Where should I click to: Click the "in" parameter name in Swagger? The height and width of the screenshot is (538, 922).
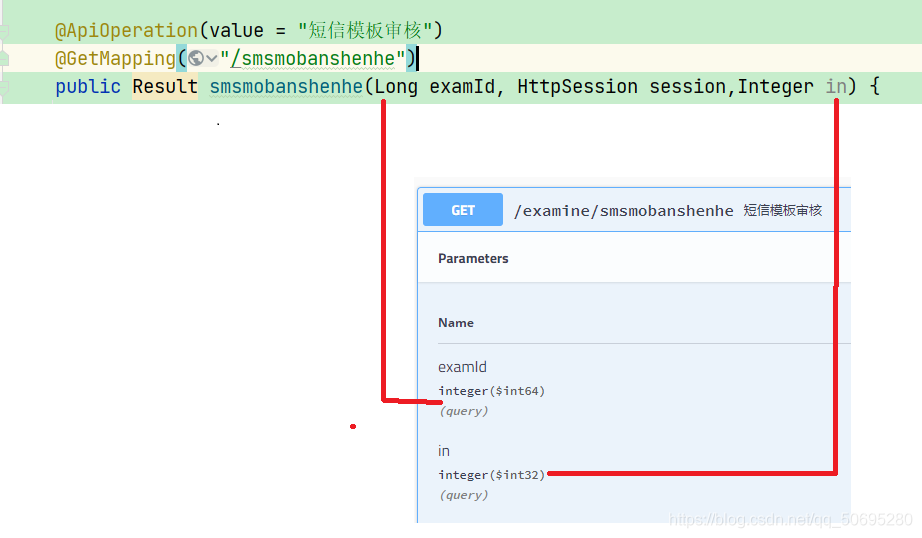pos(443,451)
